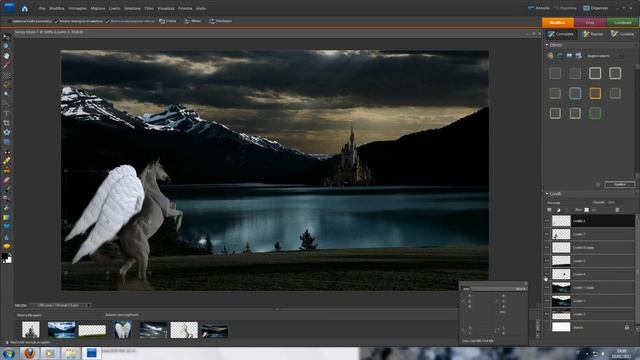Select the Brush tool

(x=7, y=189)
